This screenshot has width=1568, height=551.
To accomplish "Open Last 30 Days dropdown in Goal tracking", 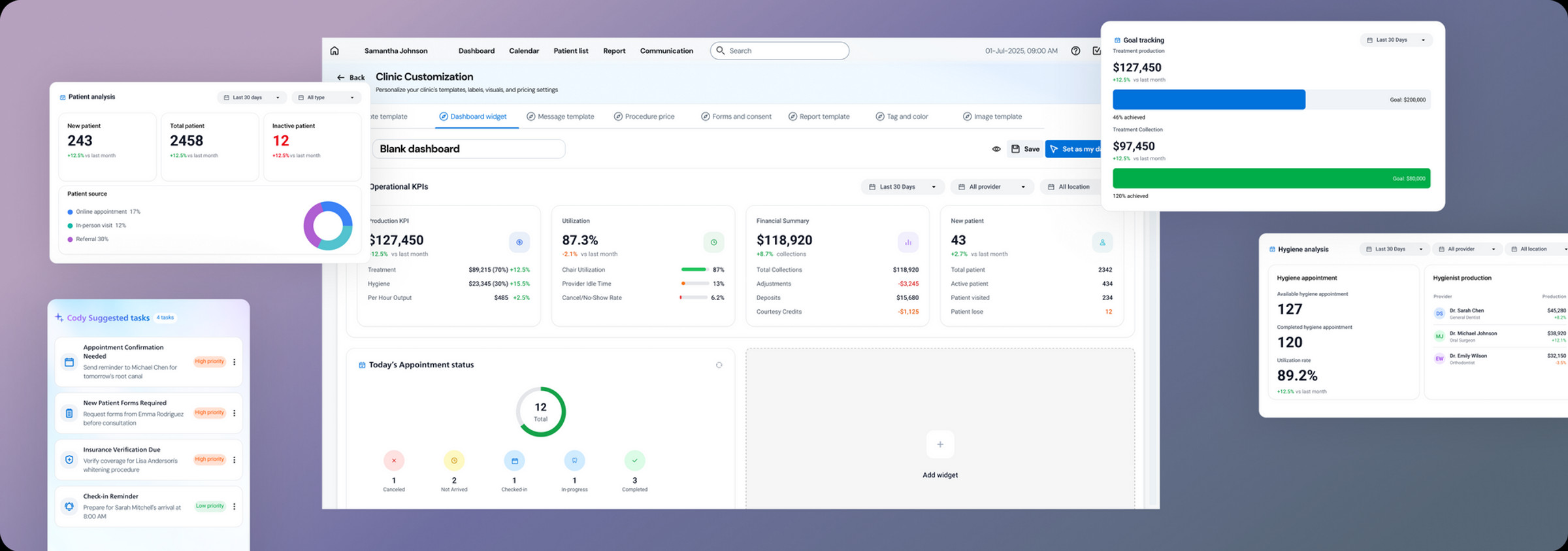I will (1396, 40).
